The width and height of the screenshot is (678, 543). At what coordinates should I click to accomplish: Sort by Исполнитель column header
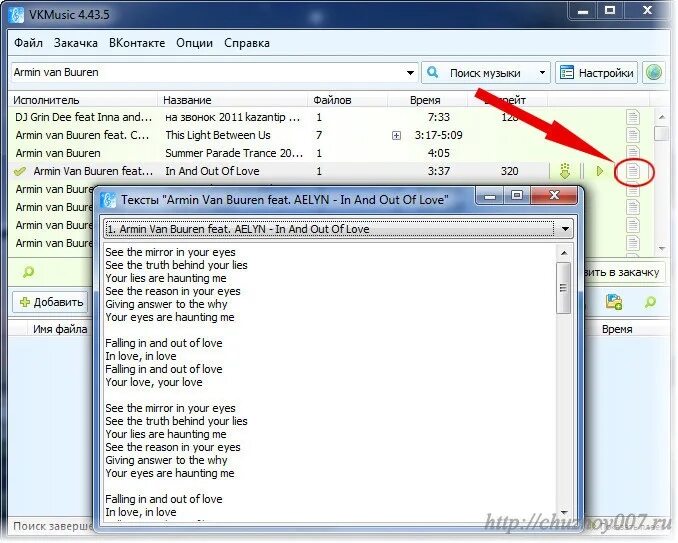coord(83,100)
